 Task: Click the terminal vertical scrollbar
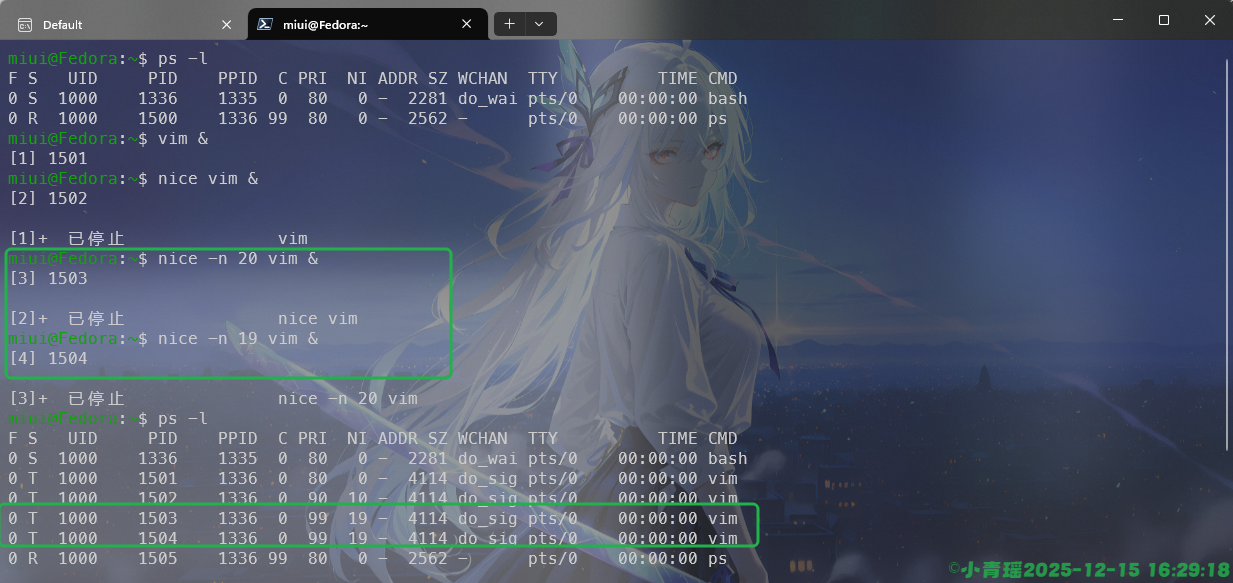(1227, 250)
